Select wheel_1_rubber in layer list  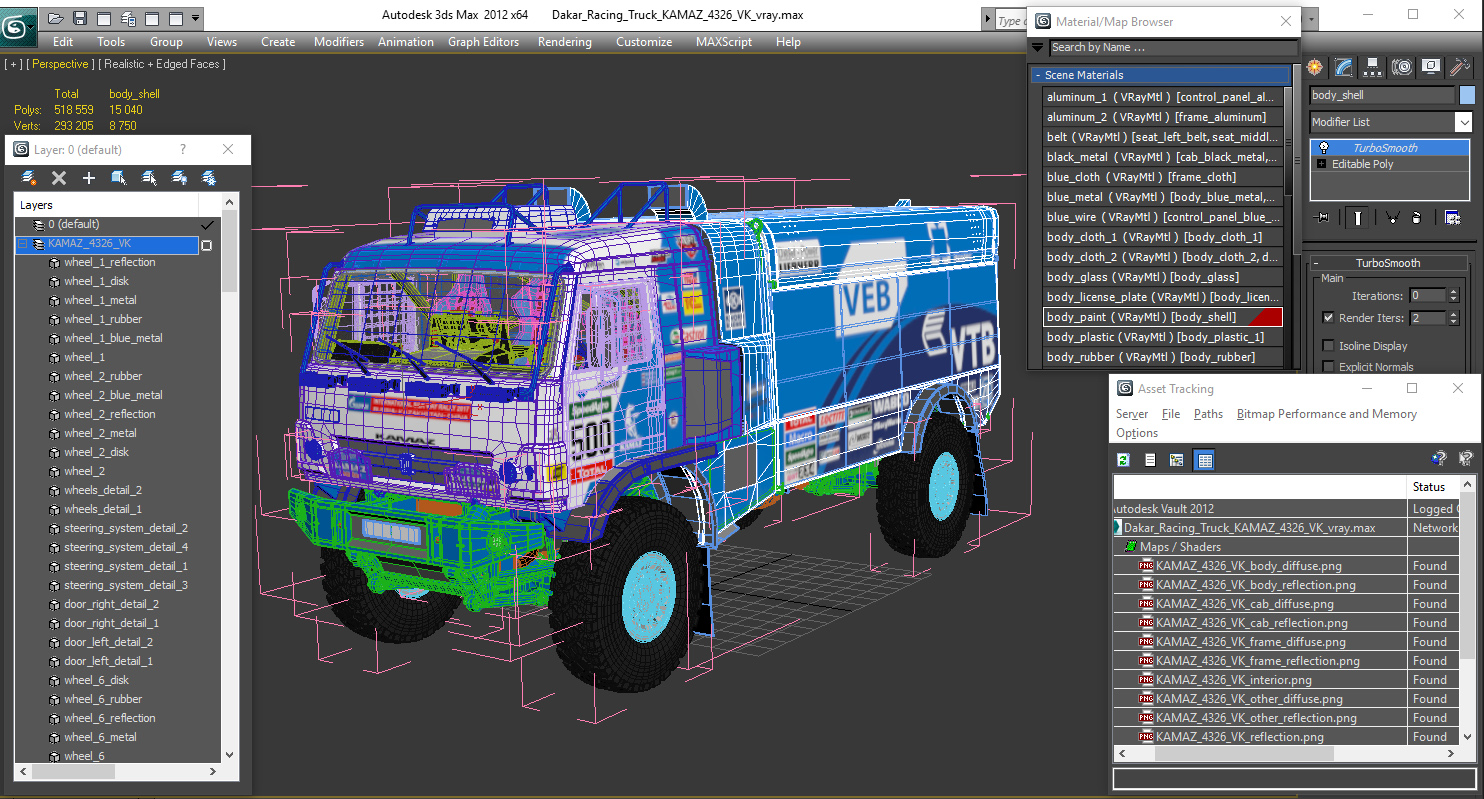[x=103, y=319]
